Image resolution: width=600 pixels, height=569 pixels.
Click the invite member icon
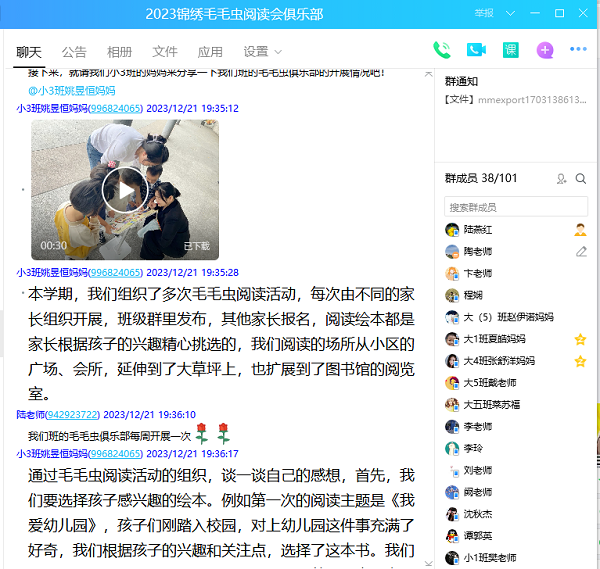click(x=561, y=179)
